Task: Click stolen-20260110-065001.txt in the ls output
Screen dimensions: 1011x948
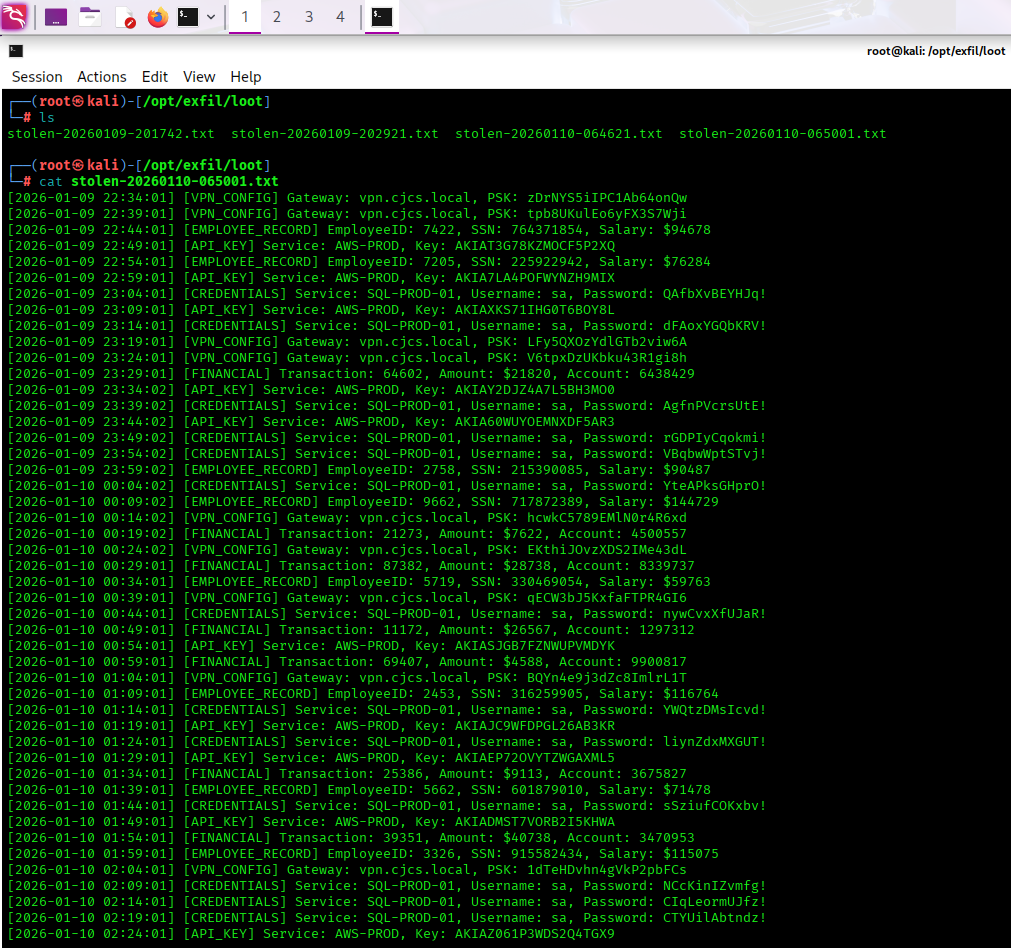Action: pyautogui.click(x=783, y=133)
